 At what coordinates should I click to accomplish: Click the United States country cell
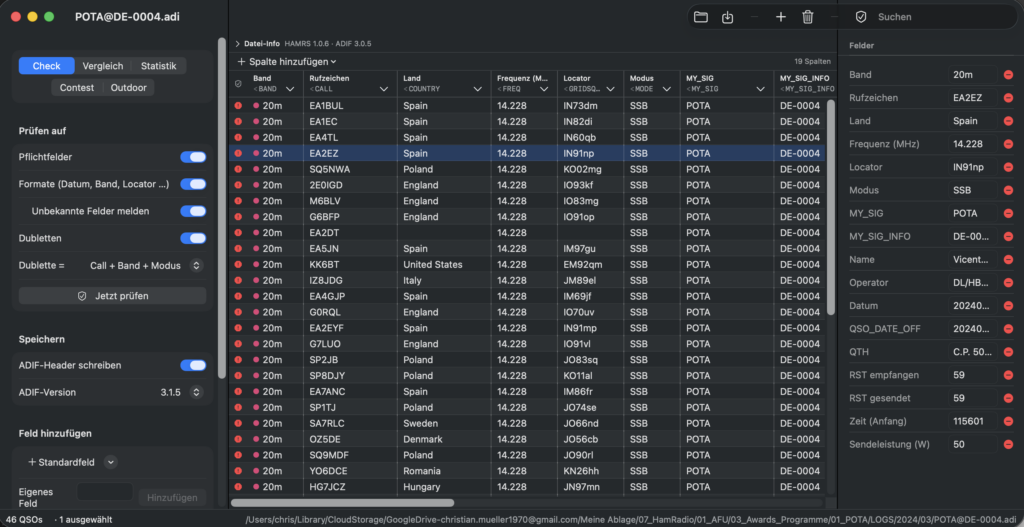tap(433, 264)
